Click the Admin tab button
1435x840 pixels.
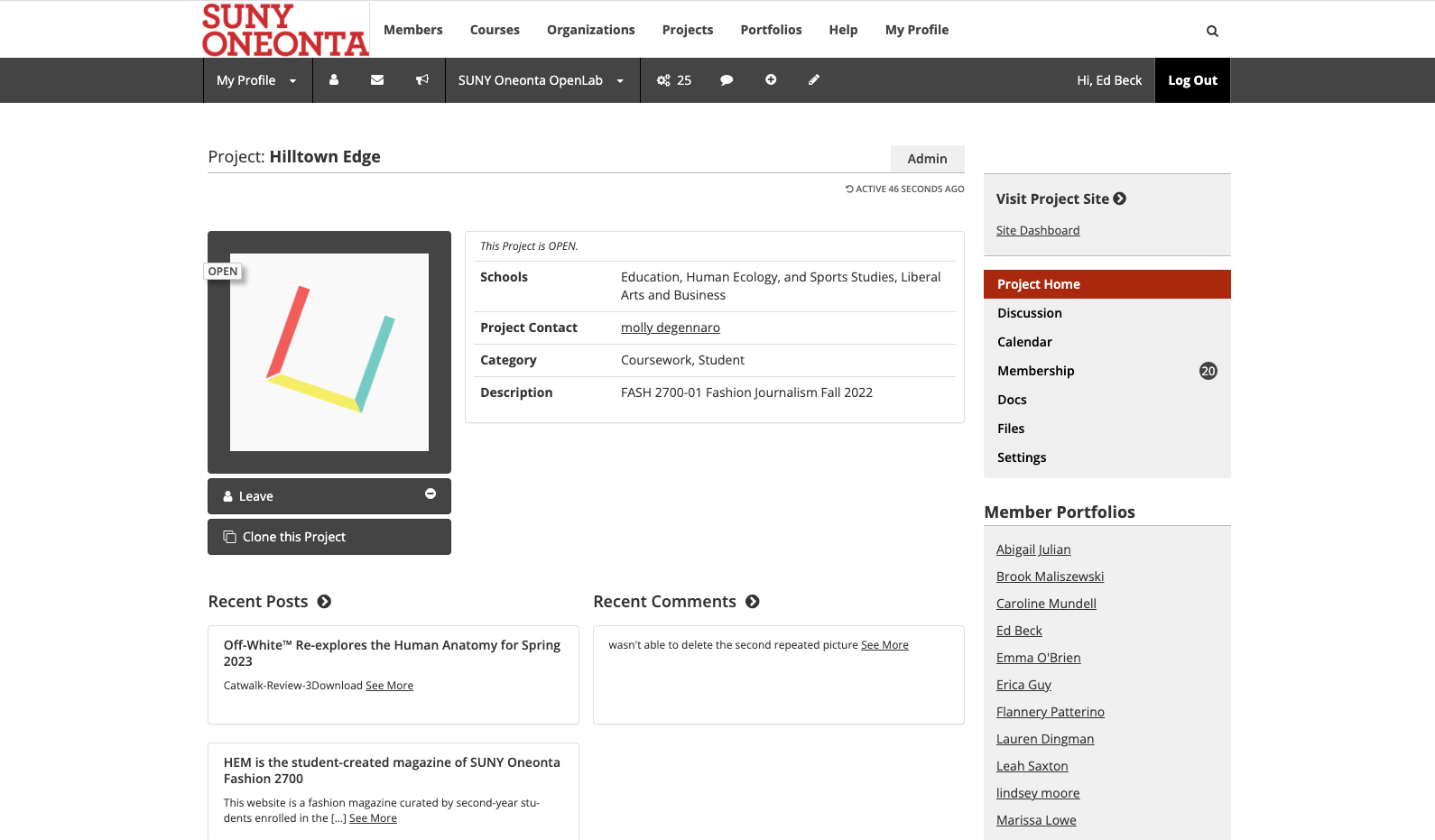[927, 159]
